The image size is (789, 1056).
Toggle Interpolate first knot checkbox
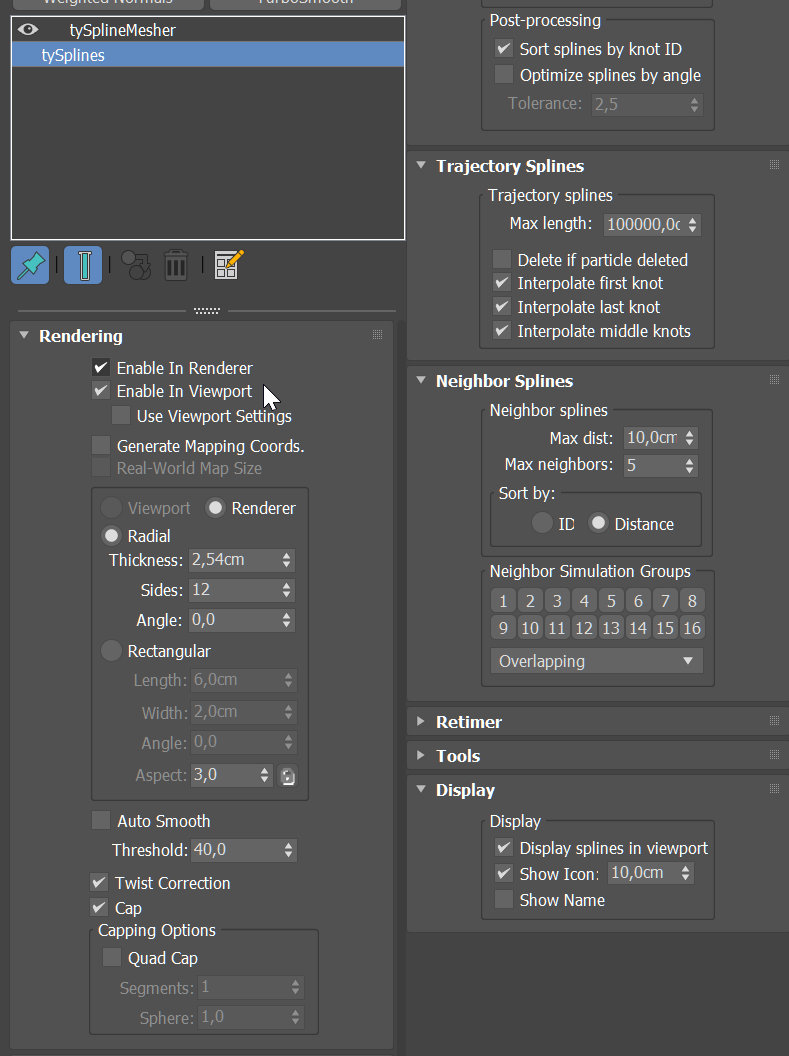click(x=502, y=283)
